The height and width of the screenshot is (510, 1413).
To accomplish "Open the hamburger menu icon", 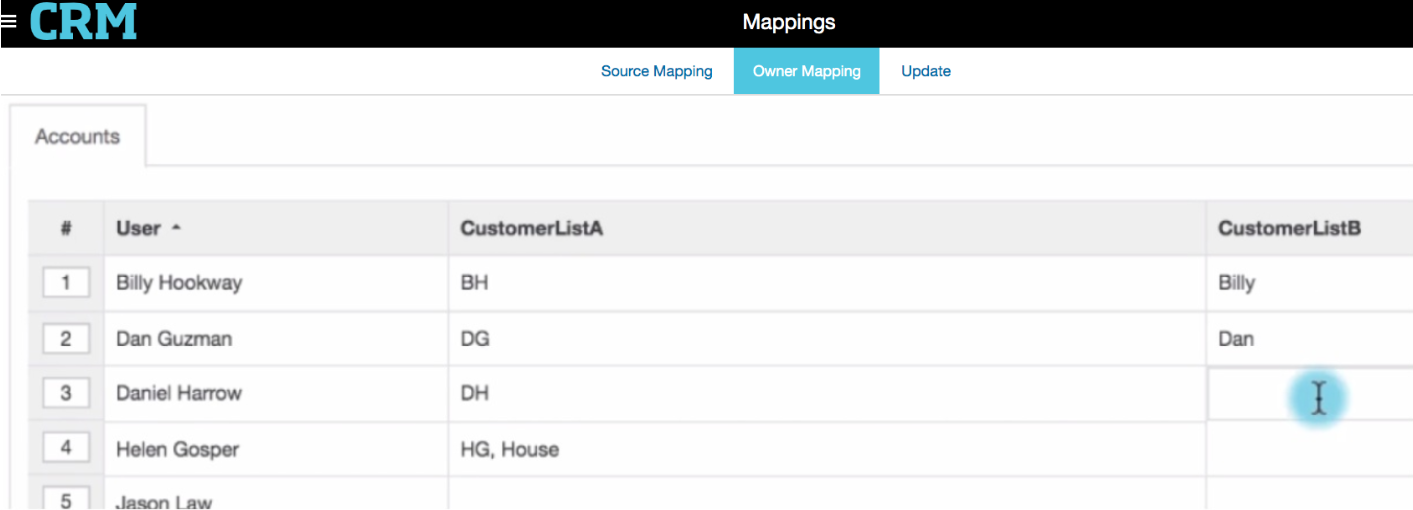I will (x=9, y=21).
